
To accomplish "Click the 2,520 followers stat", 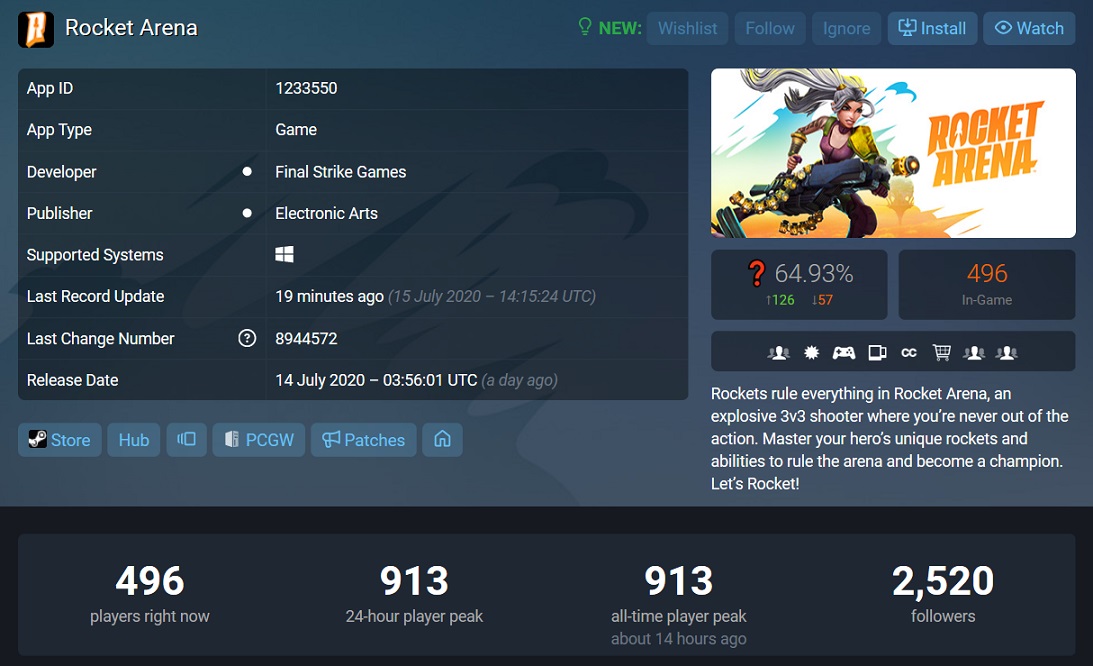I will 942,594.
